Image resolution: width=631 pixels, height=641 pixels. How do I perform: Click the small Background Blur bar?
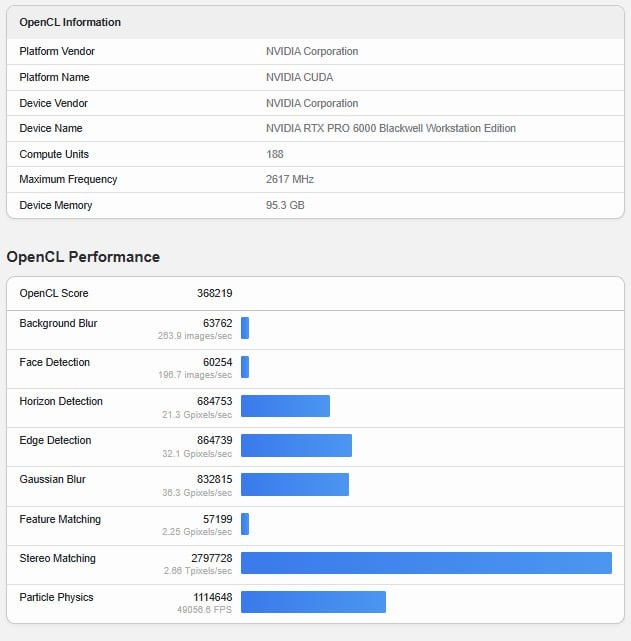[x=245, y=328]
